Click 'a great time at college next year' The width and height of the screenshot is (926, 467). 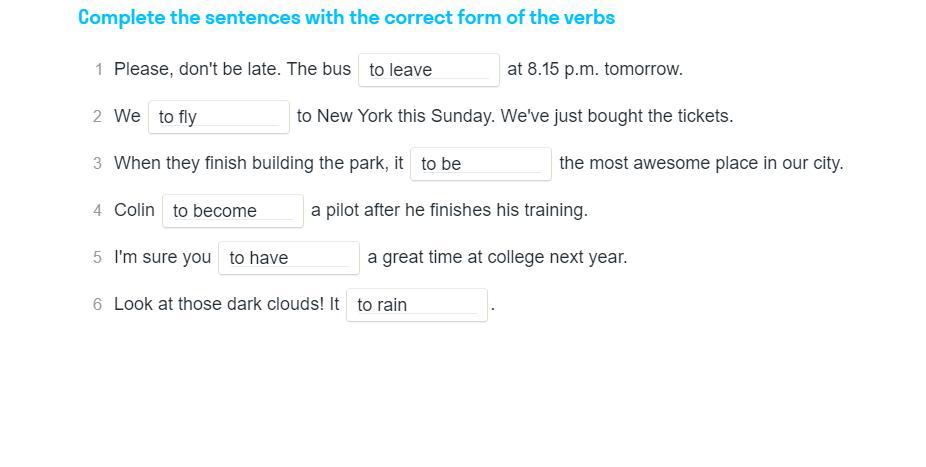point(497,258)
